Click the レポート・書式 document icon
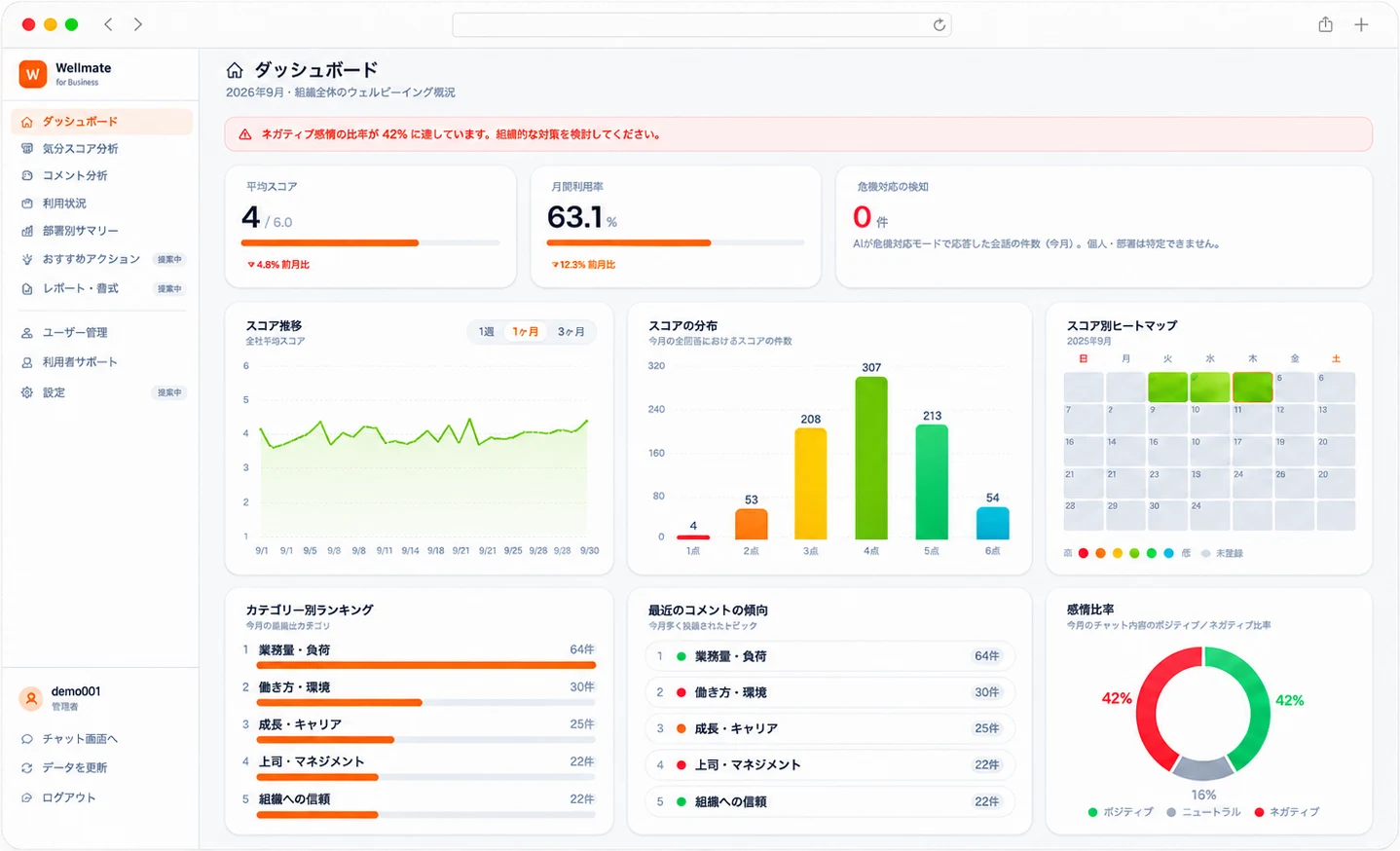 point(27,288)
